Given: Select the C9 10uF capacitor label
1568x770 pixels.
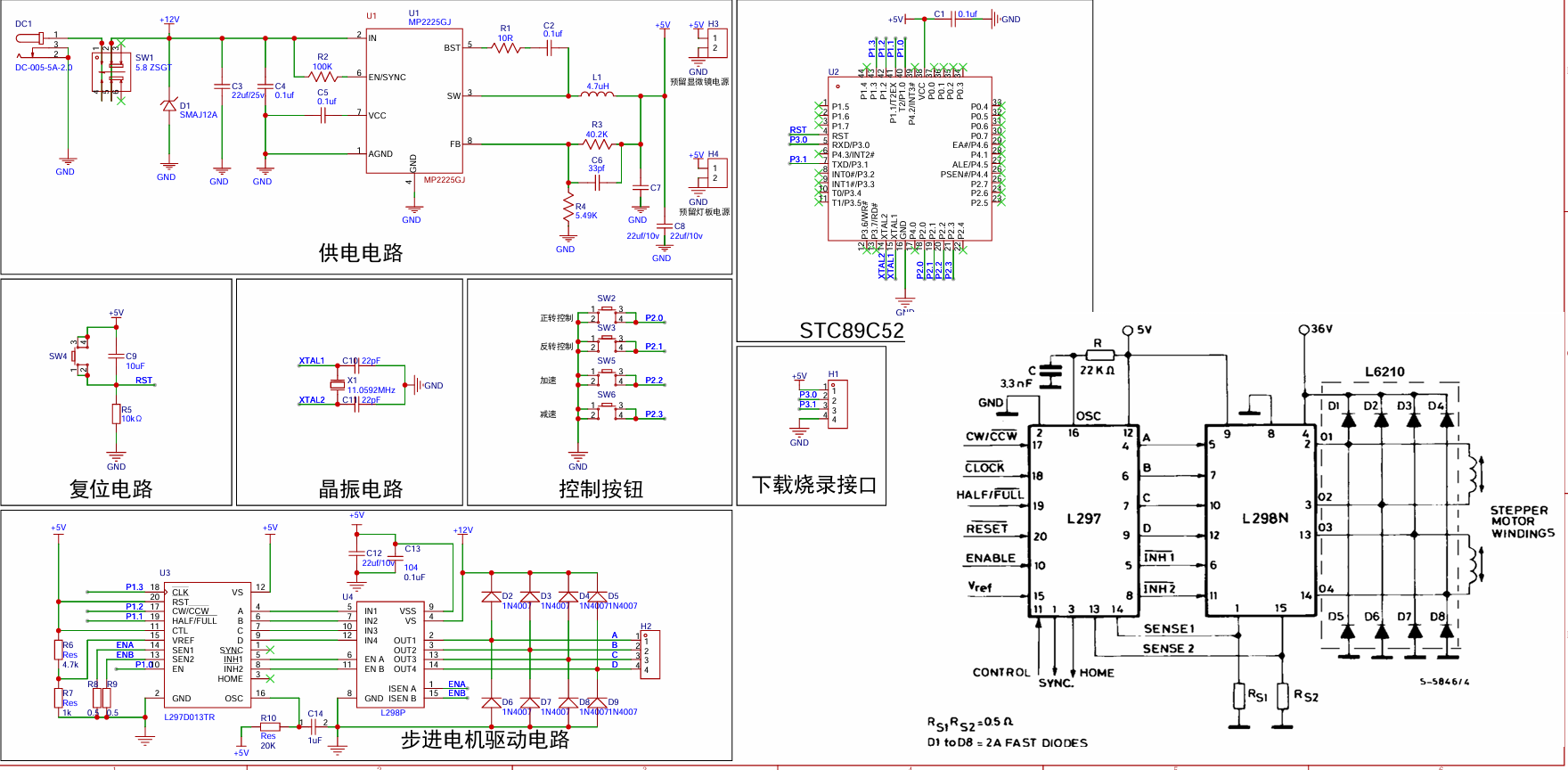Looking at the screenshot, I should click(x=135, y=361).
